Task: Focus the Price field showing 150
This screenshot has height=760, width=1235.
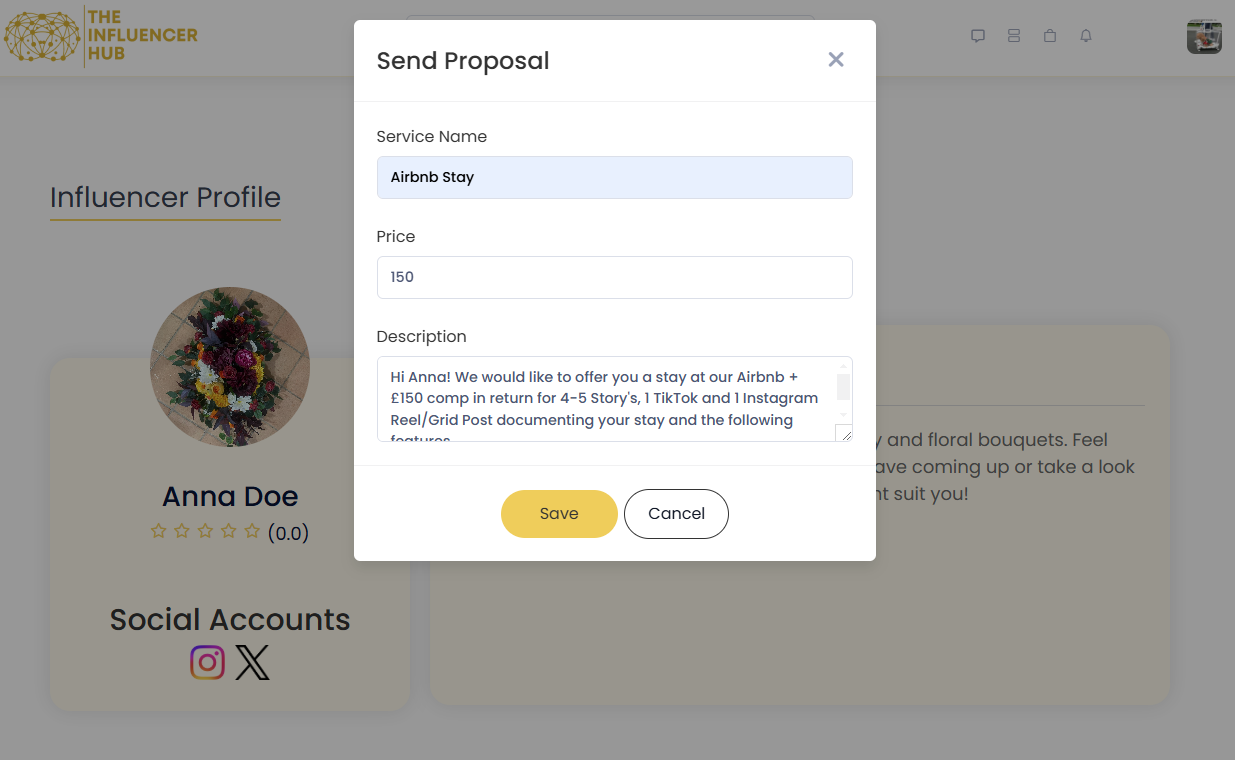Action: click(614, 277)
